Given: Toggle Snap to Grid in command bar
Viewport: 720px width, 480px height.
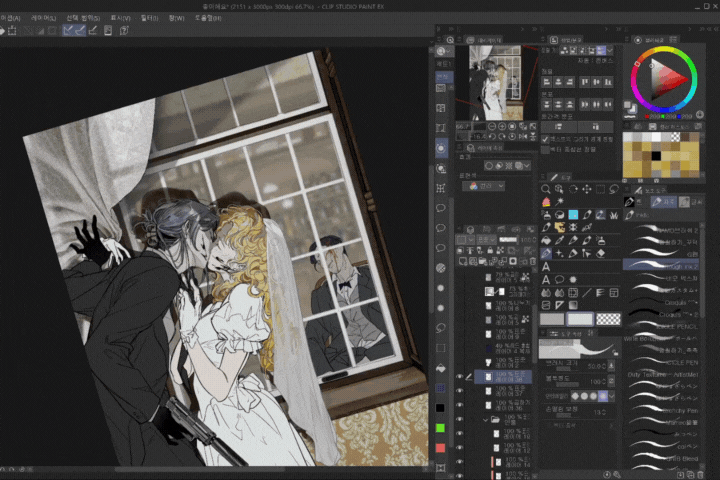Looking at the screenshot, I should click(x=93, y=30).
